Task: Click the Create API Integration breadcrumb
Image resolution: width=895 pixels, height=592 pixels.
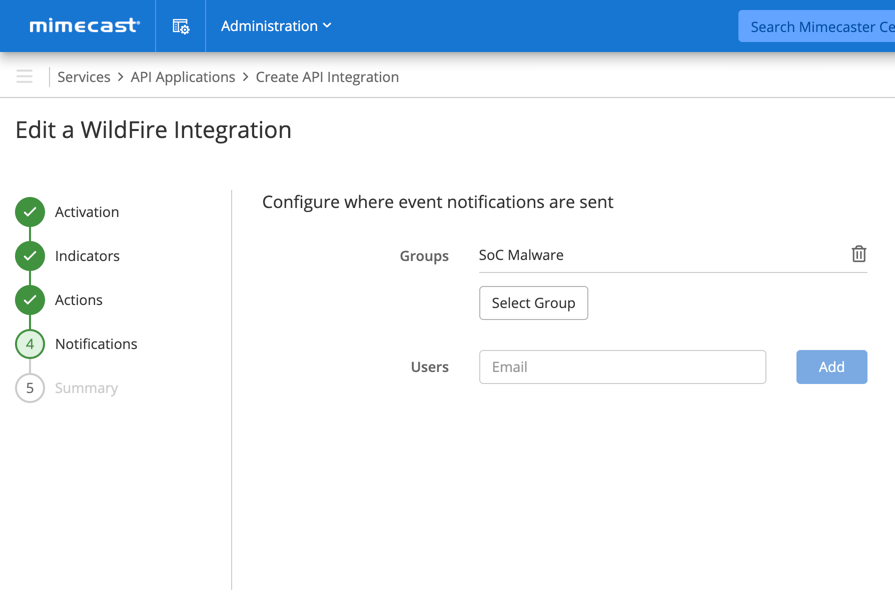Action: pyautogui.click(x=327, y=77)
